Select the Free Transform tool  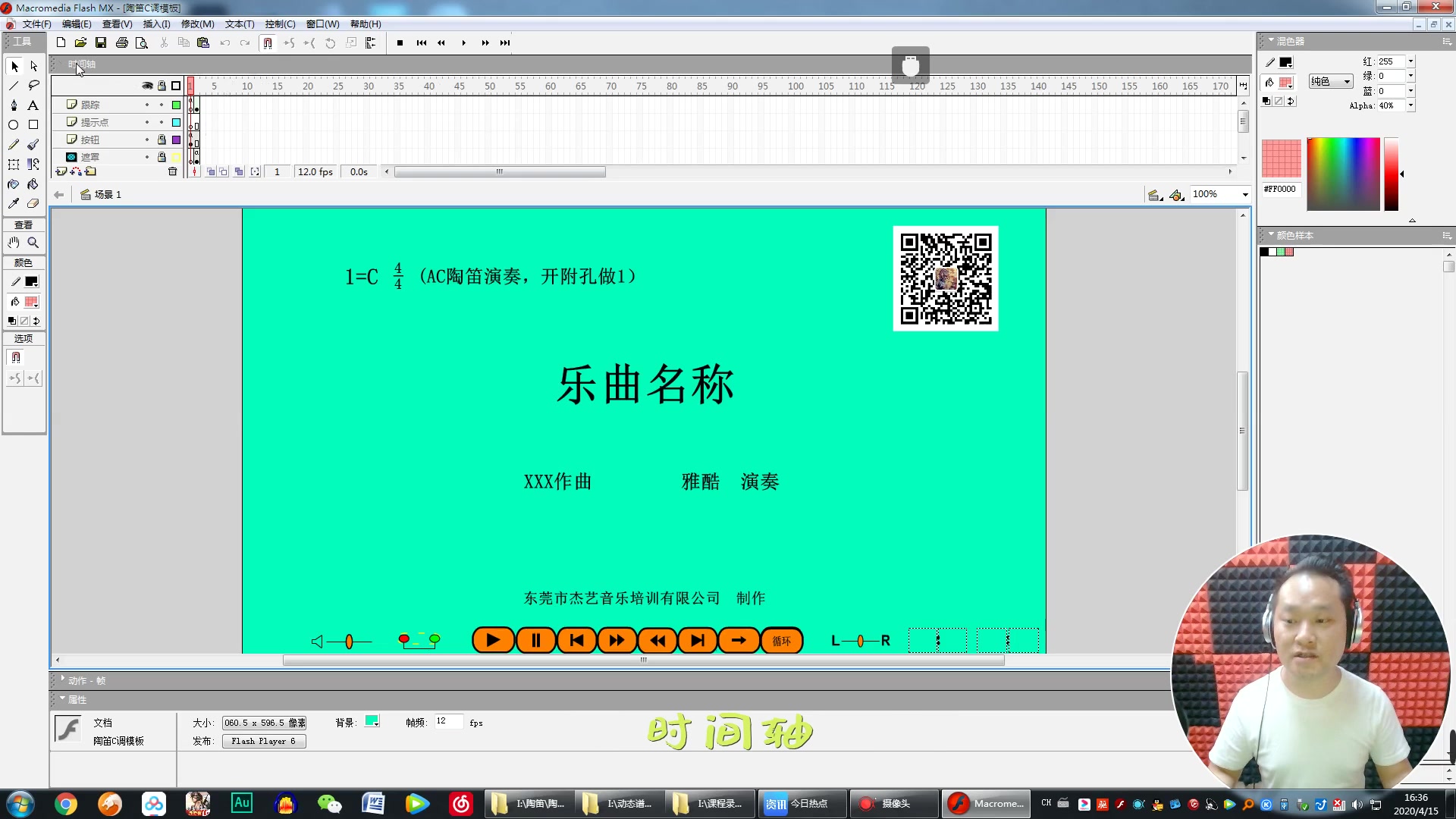coord(14,165)
